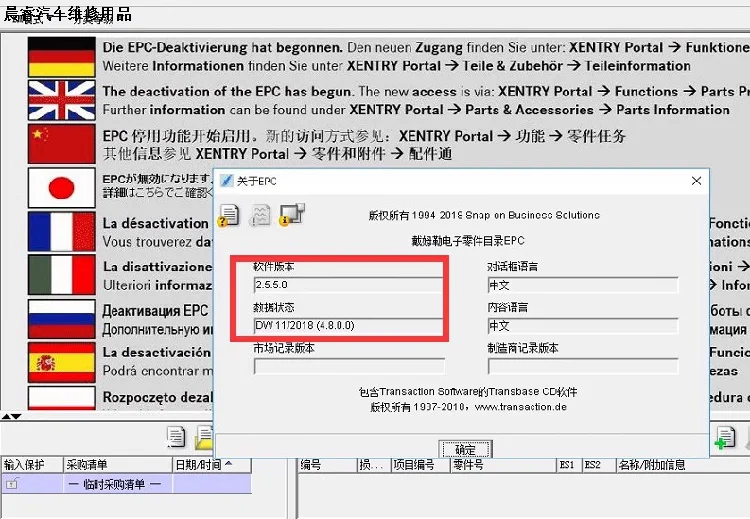This screenshot has width=750, height=519.
Task: Click the French text 'La désactivation'
Action: (155, 223)
